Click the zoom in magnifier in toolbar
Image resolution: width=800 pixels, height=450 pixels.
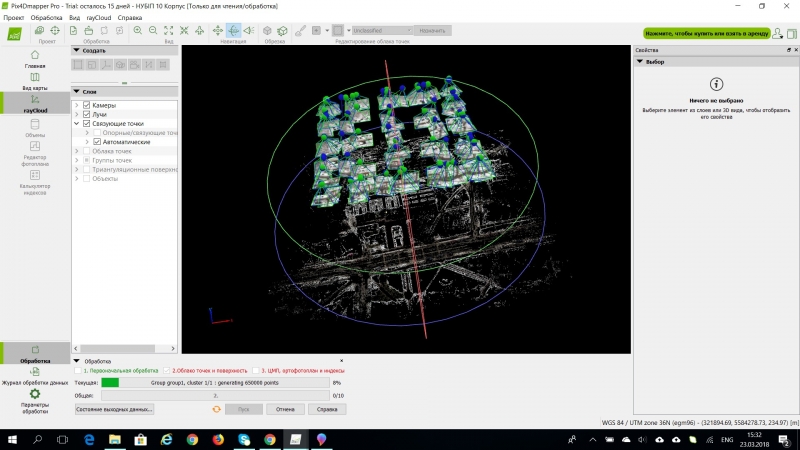click(x=137, y=31)
